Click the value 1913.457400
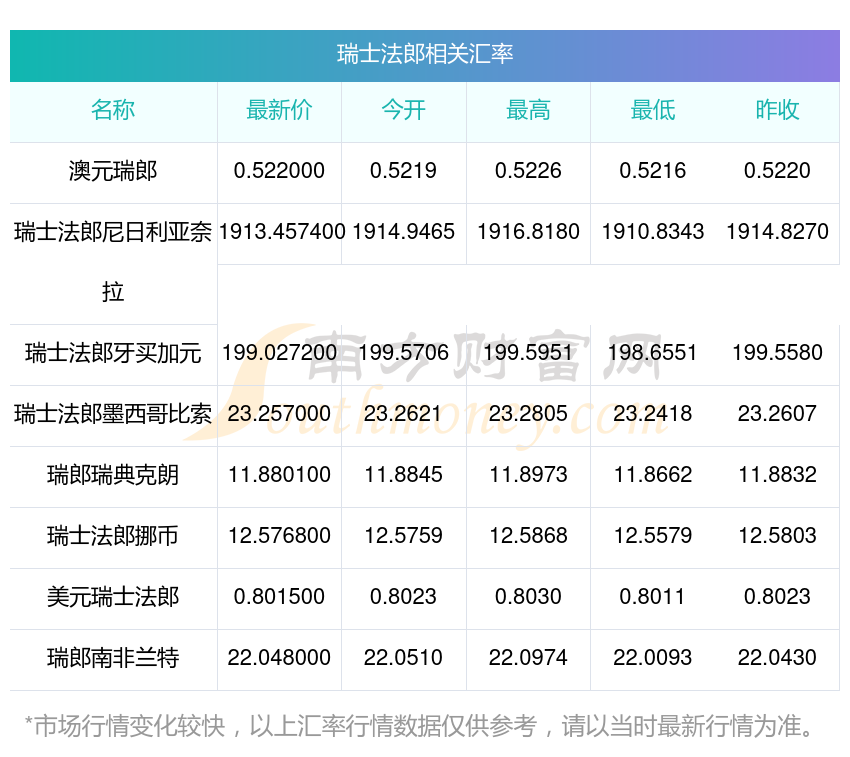 [x=282, y=232]
